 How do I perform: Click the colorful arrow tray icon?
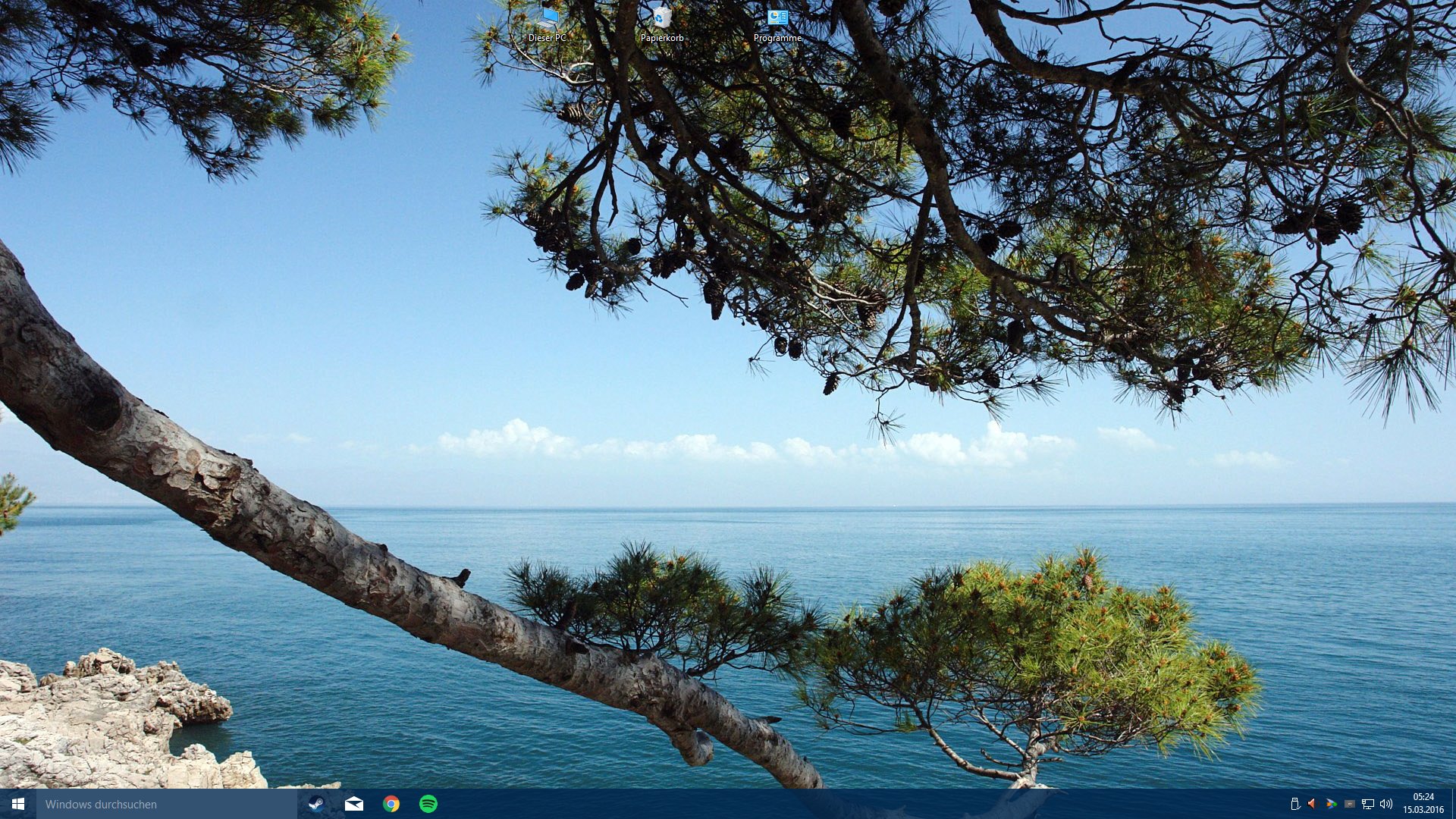click(x=1331, y=804)
